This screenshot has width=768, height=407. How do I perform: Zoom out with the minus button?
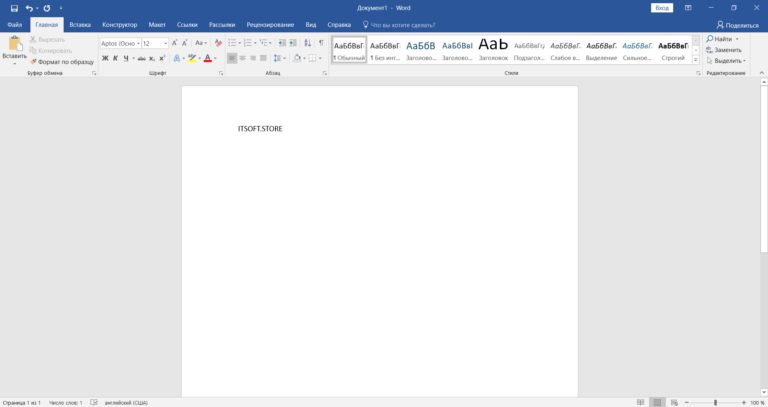687,403
